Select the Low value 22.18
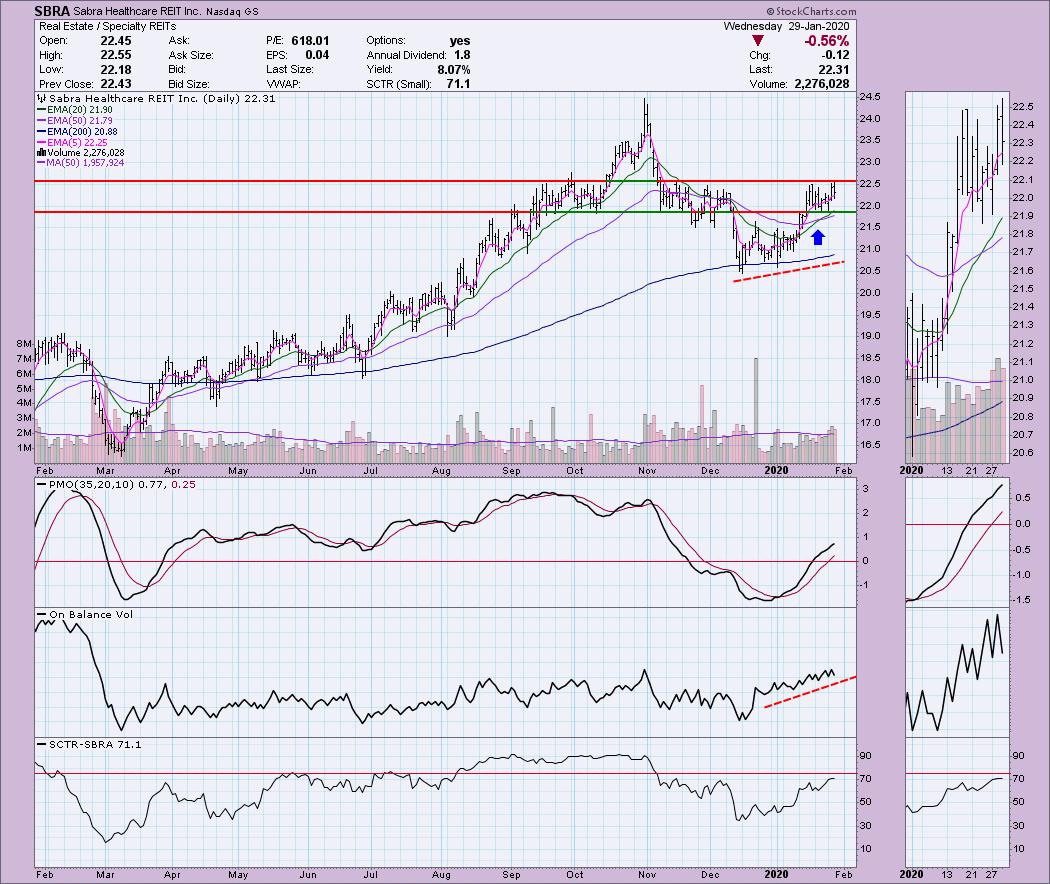 (116, 70)
